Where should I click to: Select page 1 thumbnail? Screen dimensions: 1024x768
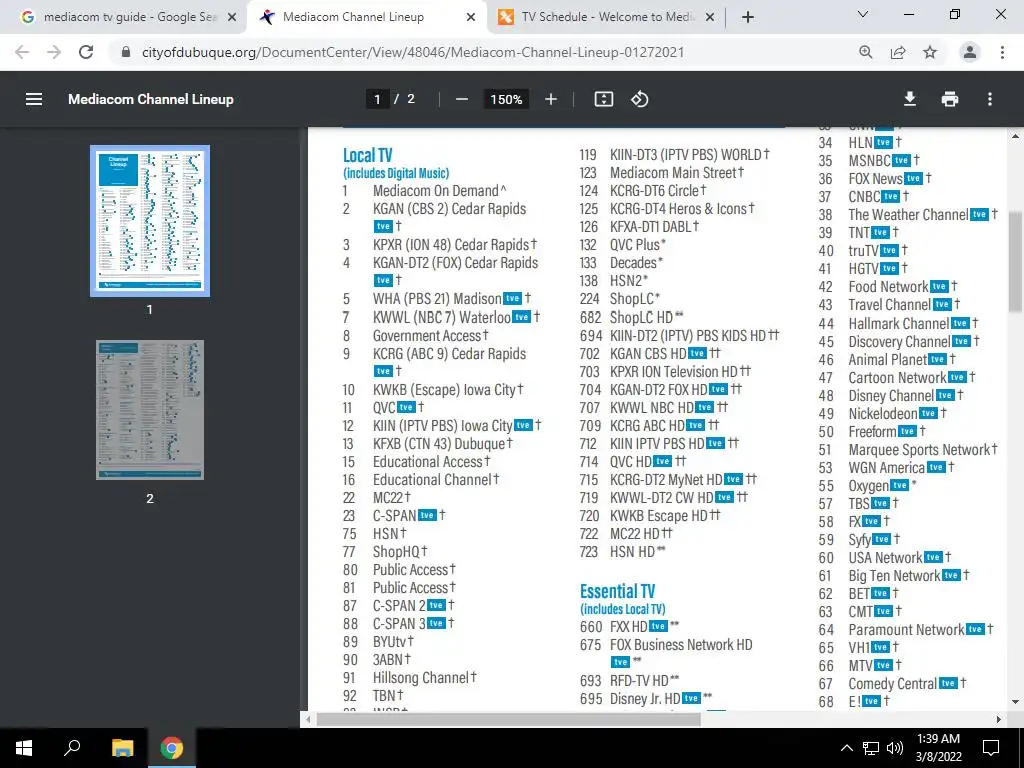click(x=150, y=221)
